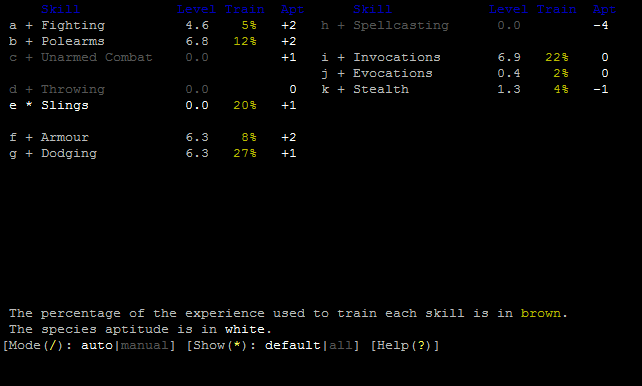Toggle the Armour skill training
642x386 pixels.
[153, 137]
